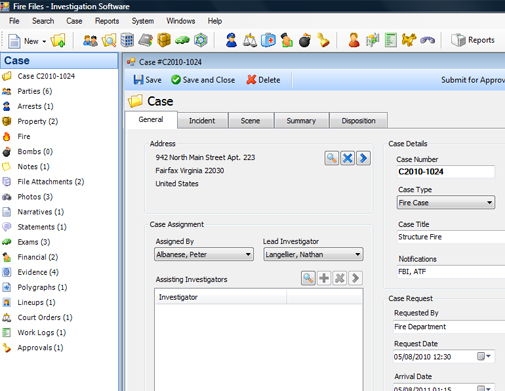Viewport: 505px width, 391px height.
Task: Click the Case Number field
Action: [446, 172]
